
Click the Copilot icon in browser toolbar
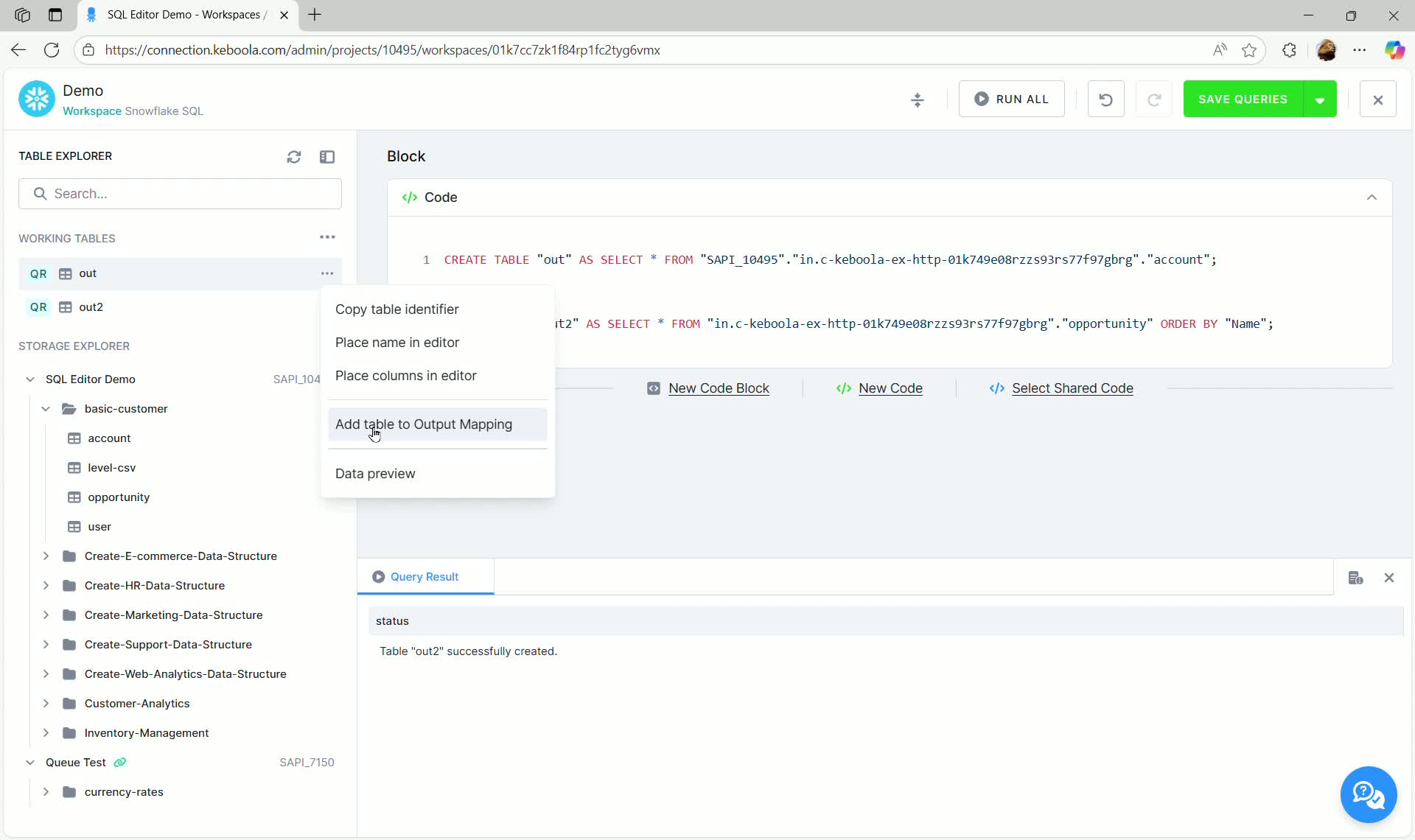pyautogui.click(x=1395, y=50)
